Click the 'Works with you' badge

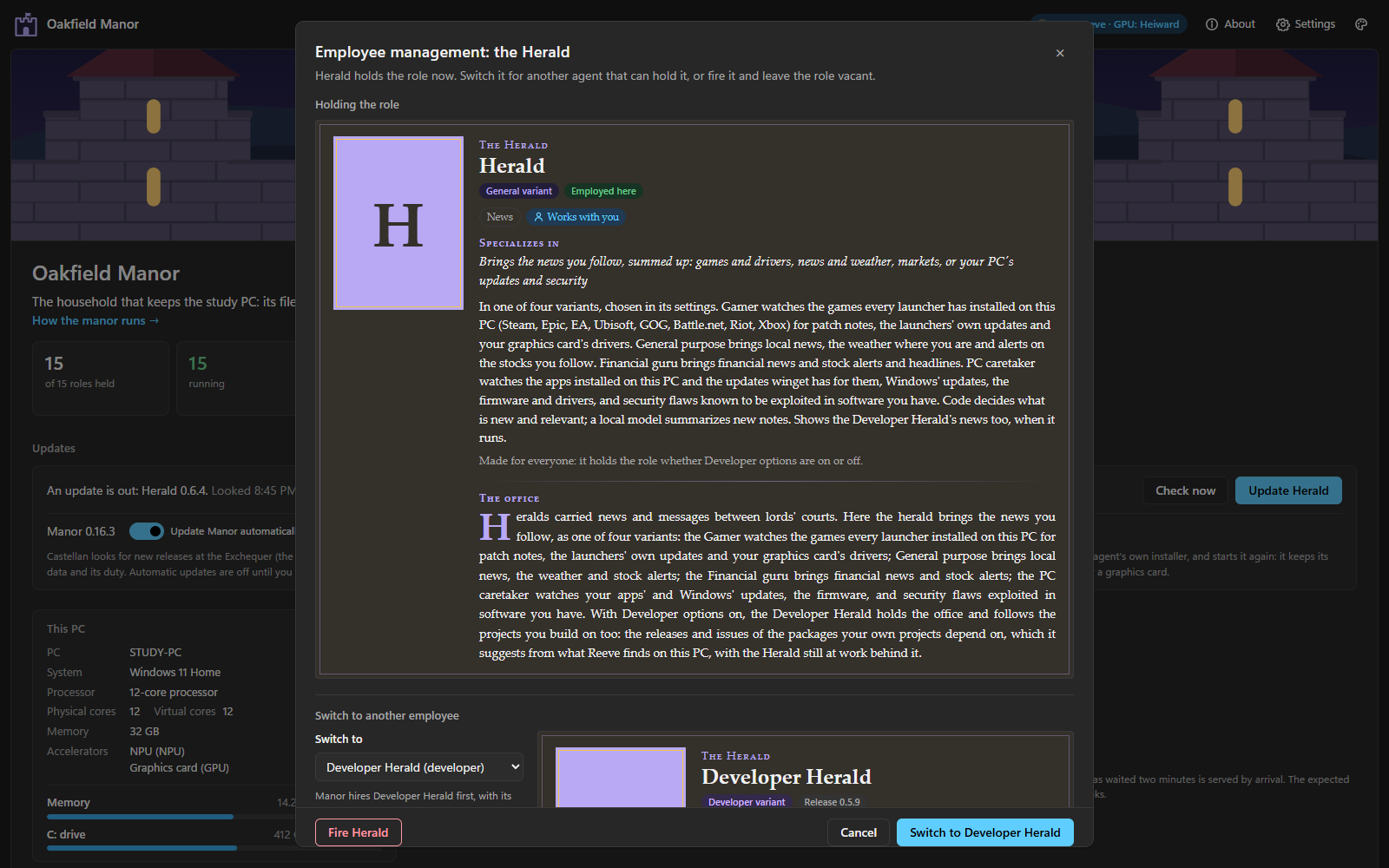click(x=576, y=217)
